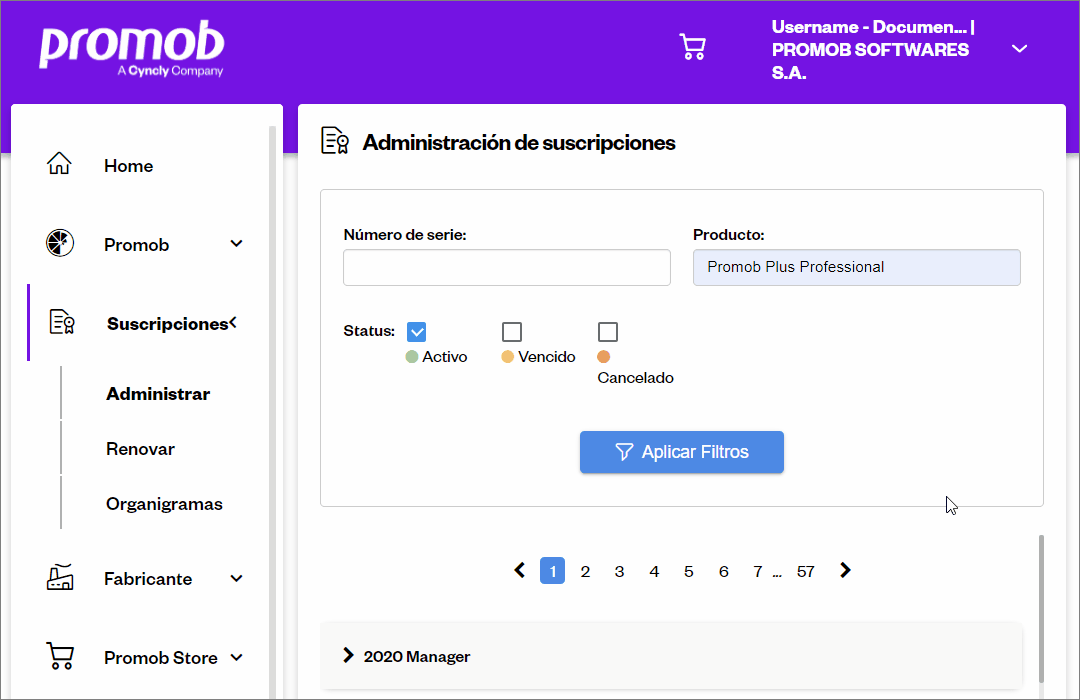Expand the Promob sidebar menu chevron
This screenshot has width=1080, height=700.
pyautogui.click(x=236, y=244)
